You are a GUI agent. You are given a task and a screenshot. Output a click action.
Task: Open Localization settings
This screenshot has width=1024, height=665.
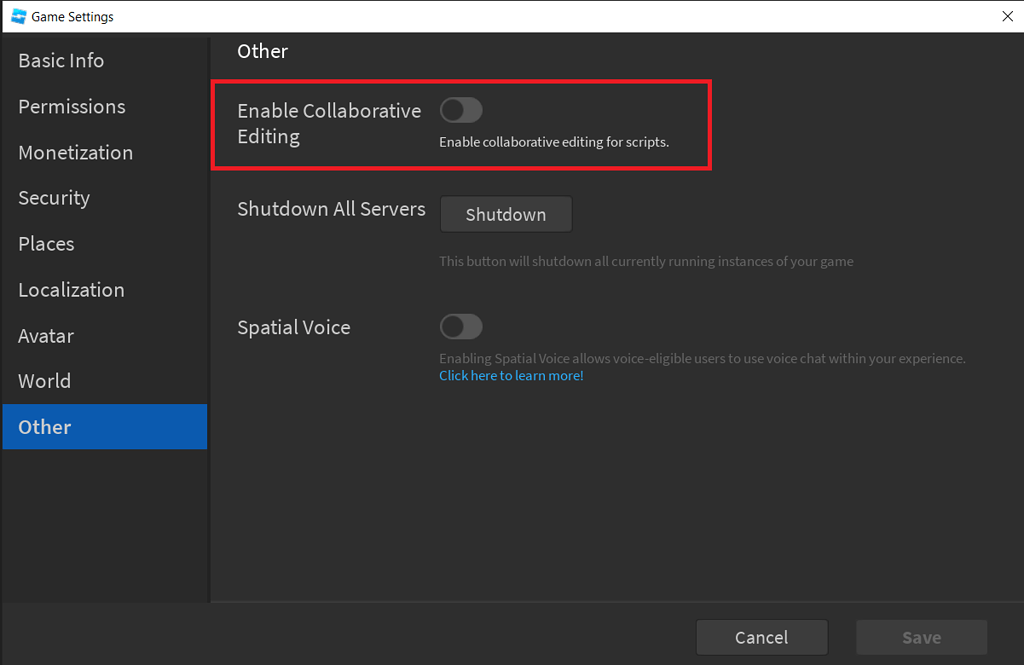70,289
